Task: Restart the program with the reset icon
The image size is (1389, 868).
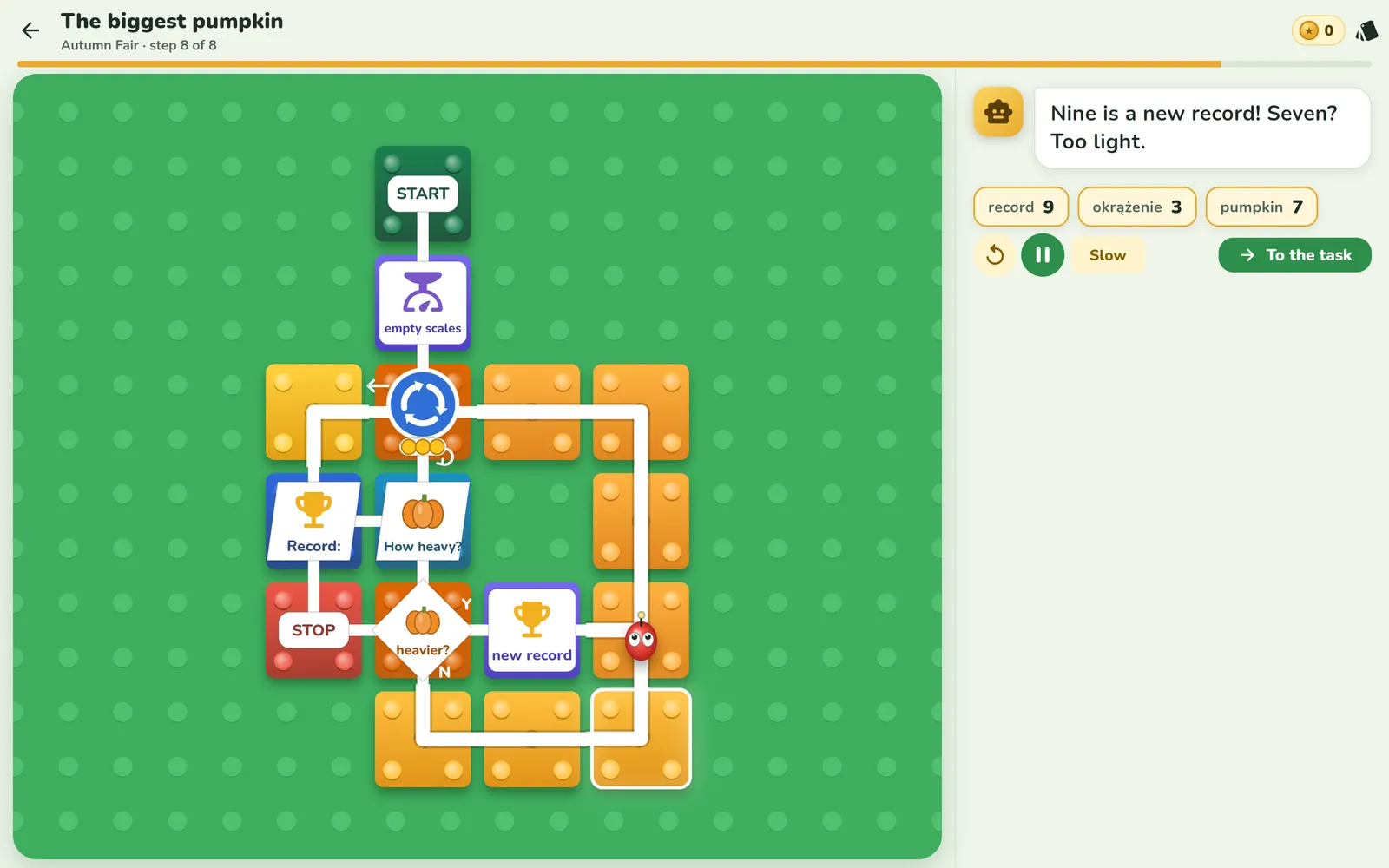Action: [995, 255]
